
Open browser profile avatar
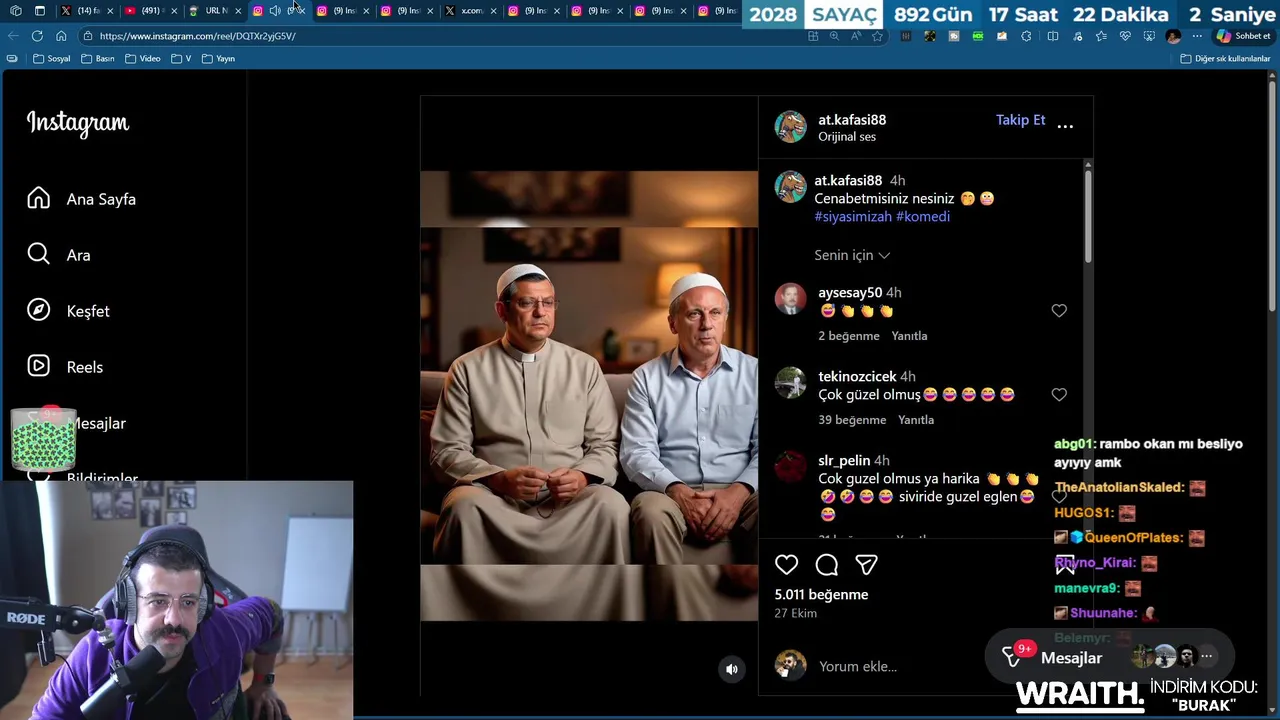click(1173, 36)
